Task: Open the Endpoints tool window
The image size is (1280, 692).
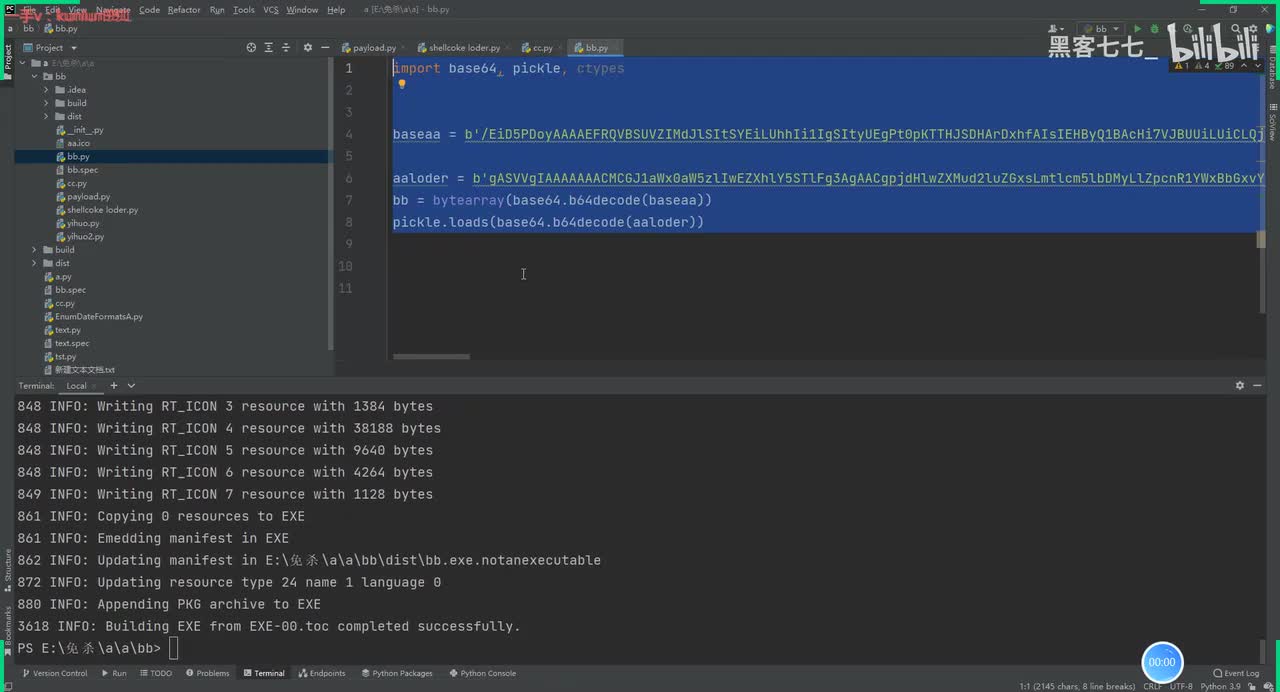Action: pyautogui.click(x=322, y=673)
